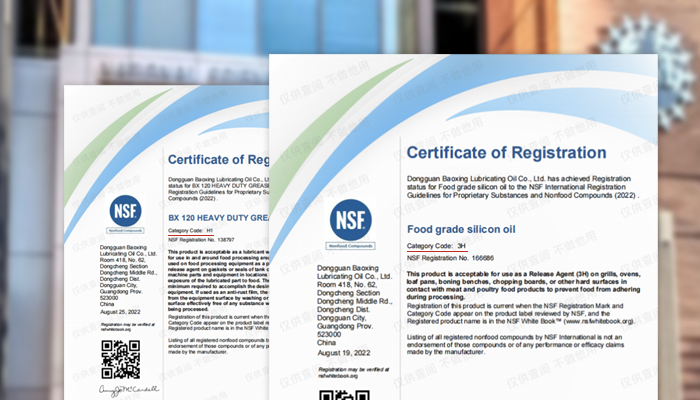Click the nsfwhitebook.org verification link on the silicon oil certificate

tap(338, 376)
